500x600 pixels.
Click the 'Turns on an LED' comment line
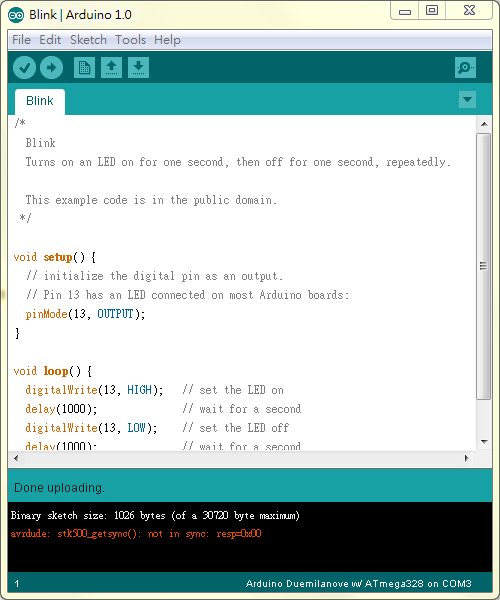coord(238,162)
